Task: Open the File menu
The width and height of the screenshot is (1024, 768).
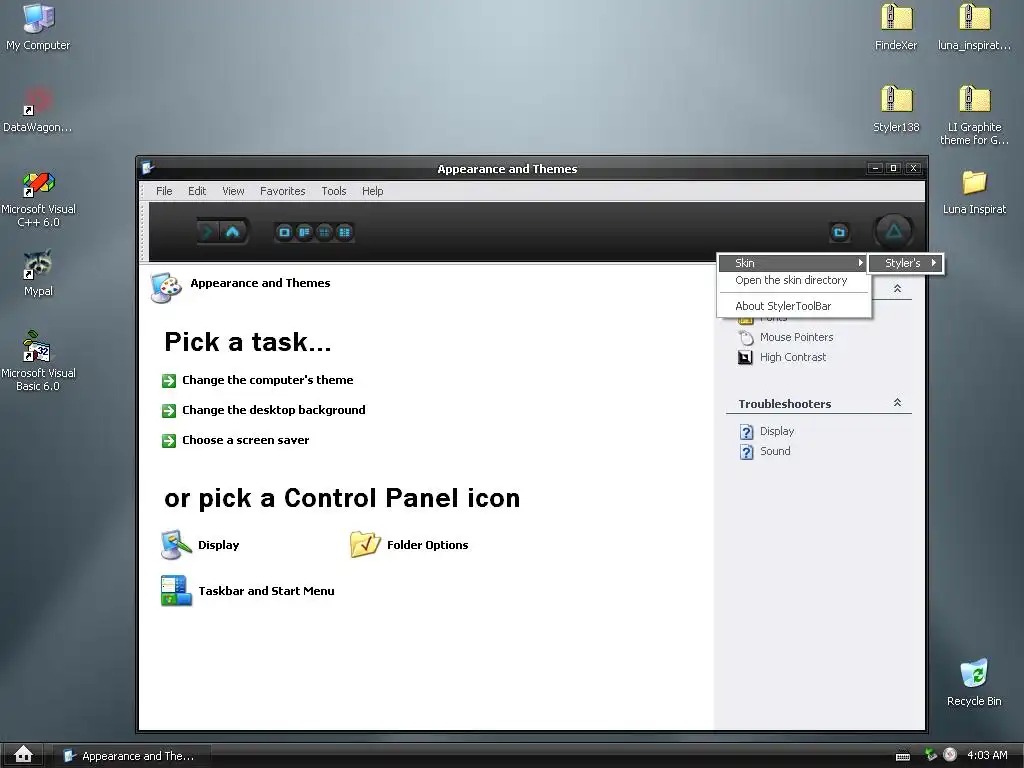Action: point(164,191)
